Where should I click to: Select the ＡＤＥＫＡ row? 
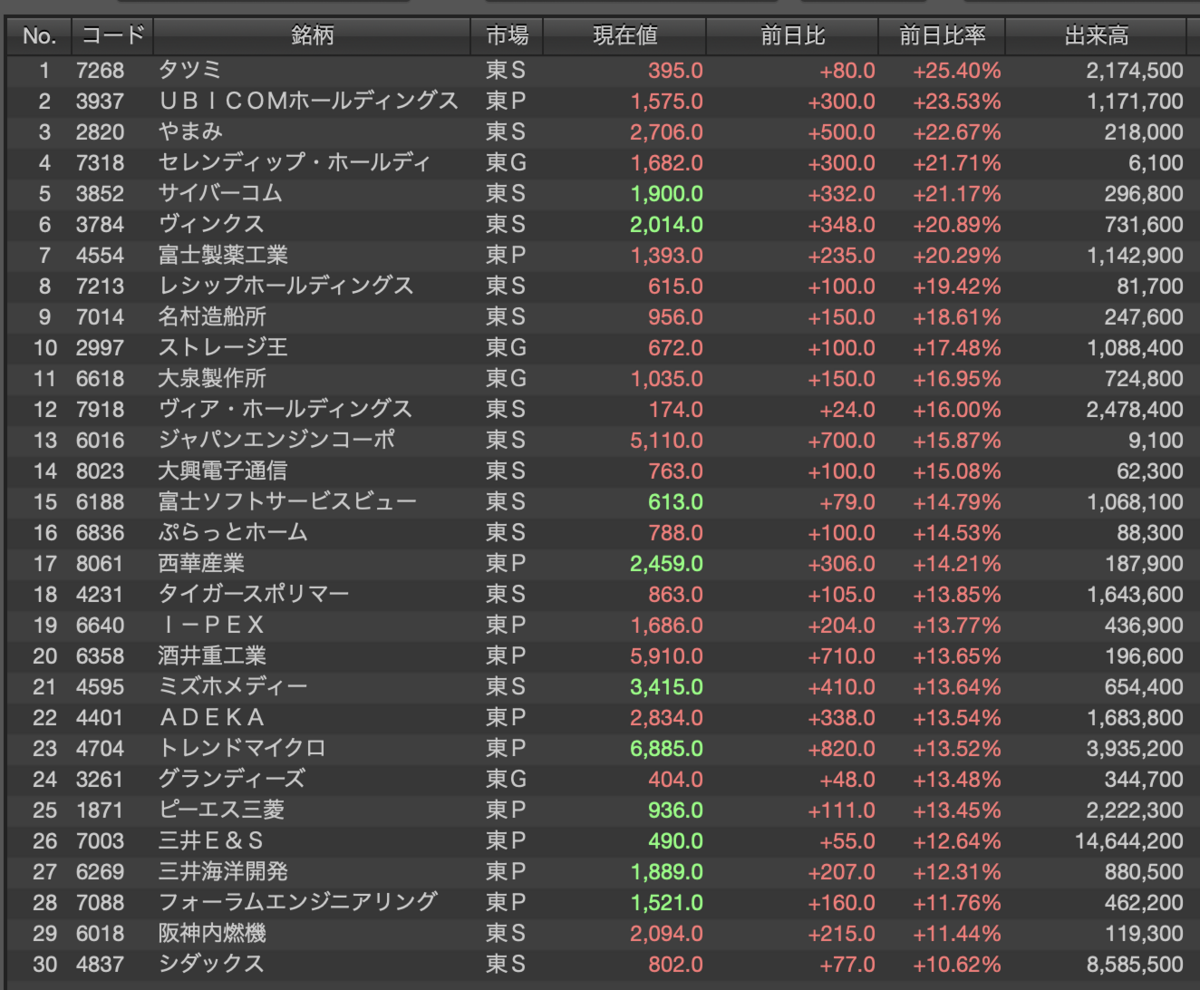pyautogui.click(x=600, y=718)
